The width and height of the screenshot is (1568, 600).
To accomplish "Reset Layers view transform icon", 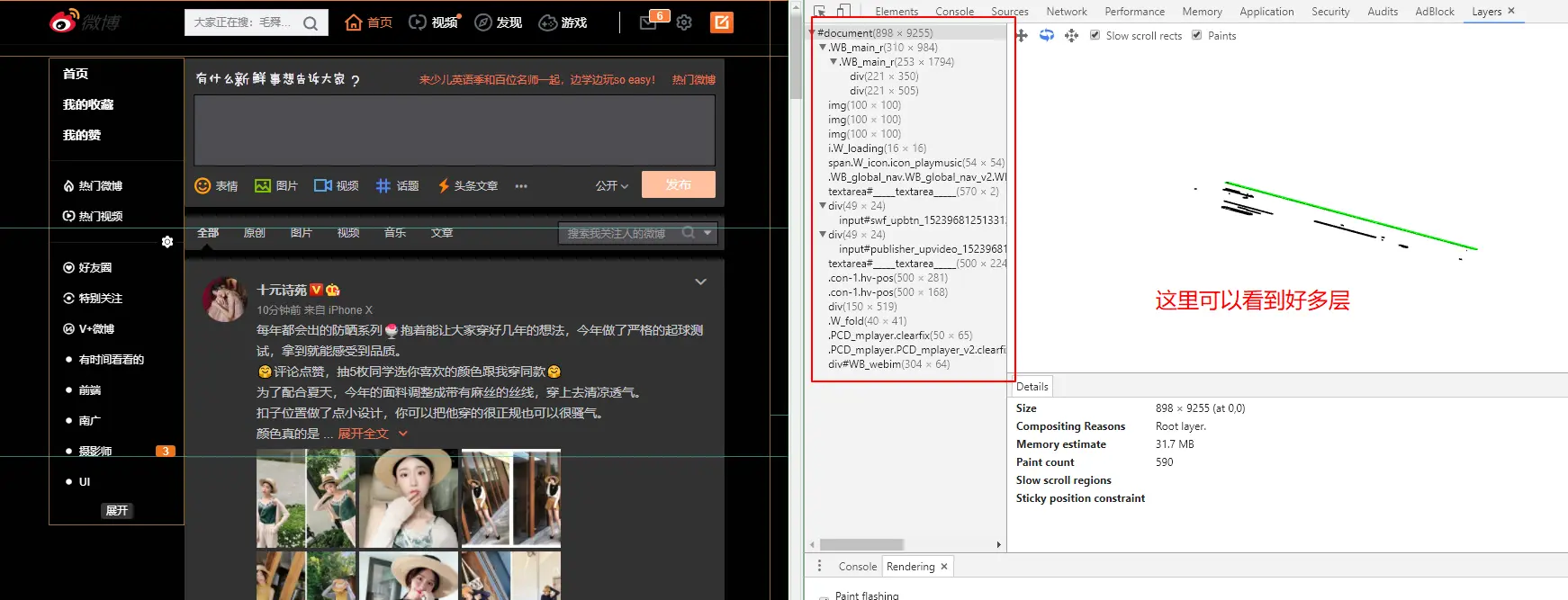I will [x=1071, y=35].
